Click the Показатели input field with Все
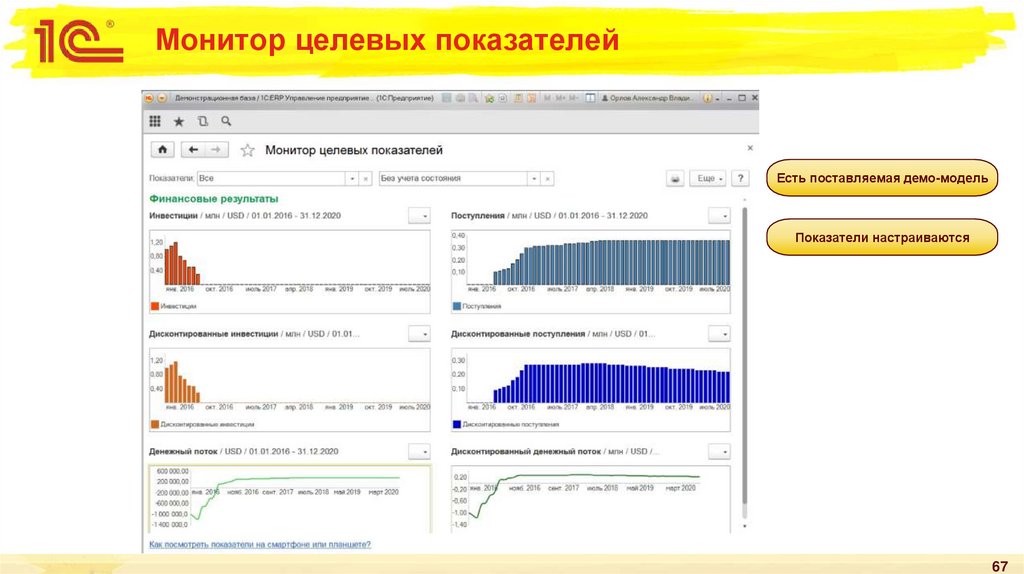1024x574 pixels. (x=271, y=178)
